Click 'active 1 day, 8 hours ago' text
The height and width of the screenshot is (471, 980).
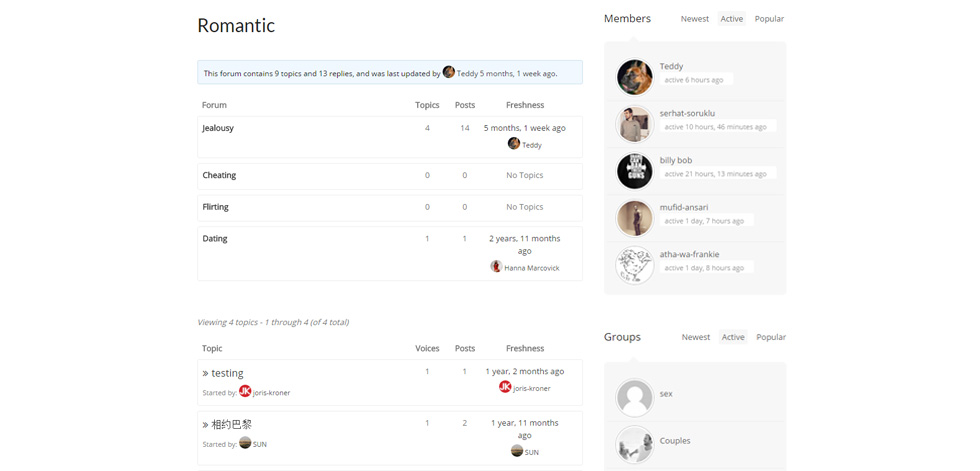point(704,267)
